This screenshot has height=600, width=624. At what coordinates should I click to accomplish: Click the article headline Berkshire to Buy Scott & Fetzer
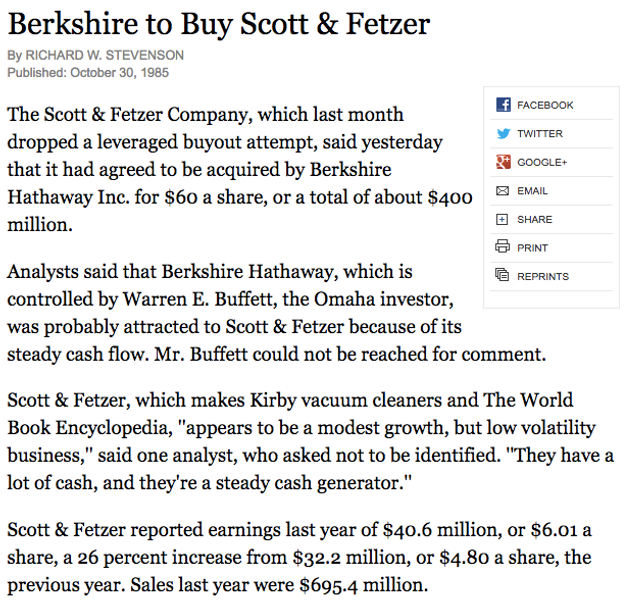[219, 24]
